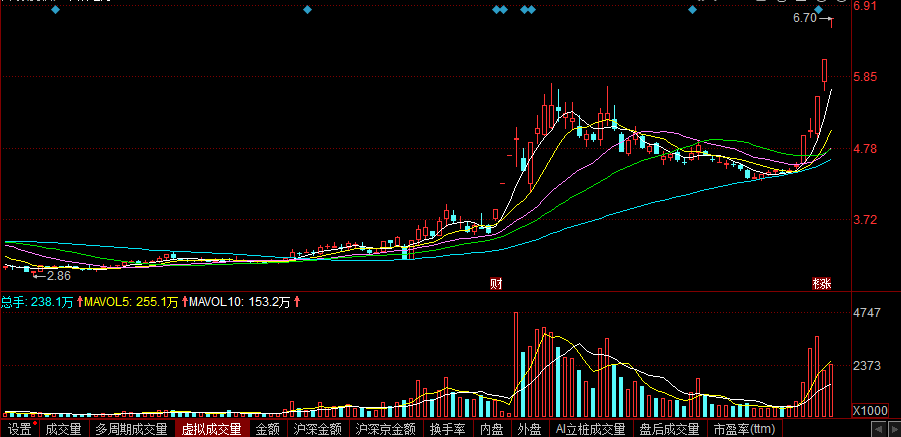The image size is (901, 437).
Task: Click the tallest red volume bar reaching 4747
Action: (x=516, y=365)
